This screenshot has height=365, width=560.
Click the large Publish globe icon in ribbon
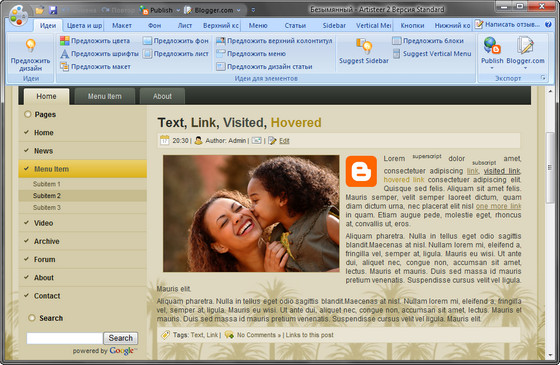tap(492, 46)
